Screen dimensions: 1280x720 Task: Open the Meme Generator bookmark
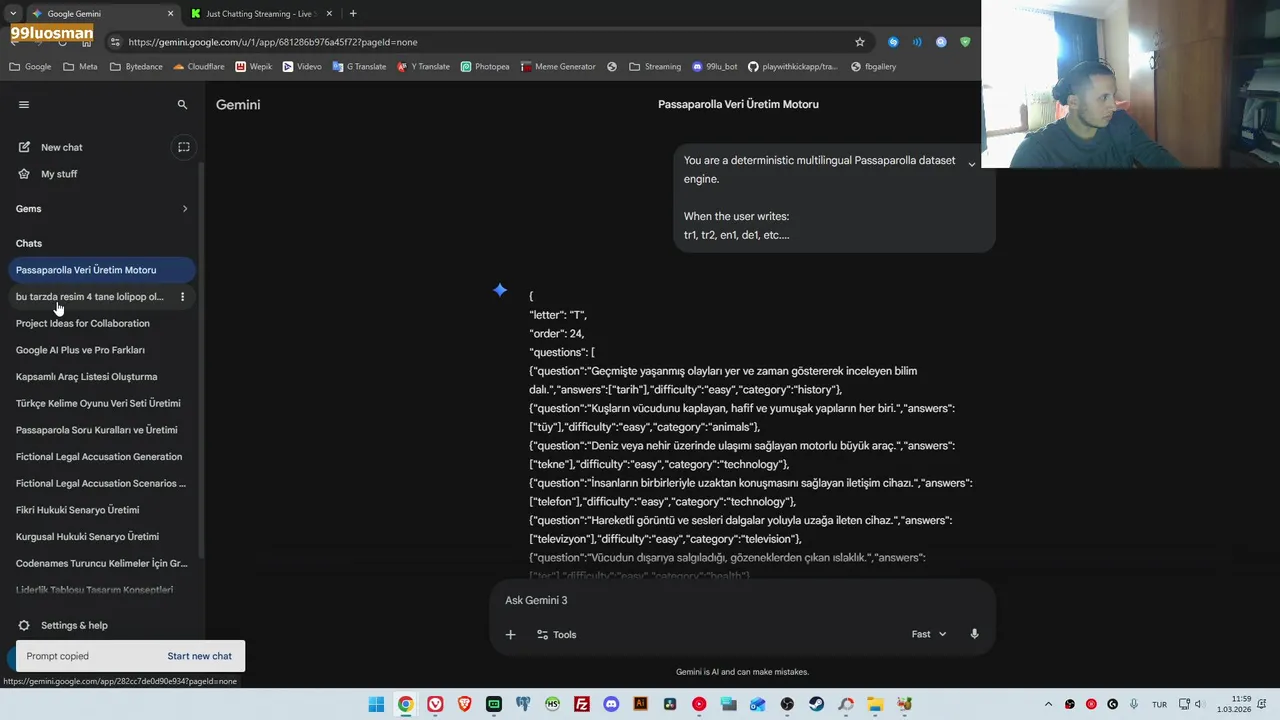point(558,67)
